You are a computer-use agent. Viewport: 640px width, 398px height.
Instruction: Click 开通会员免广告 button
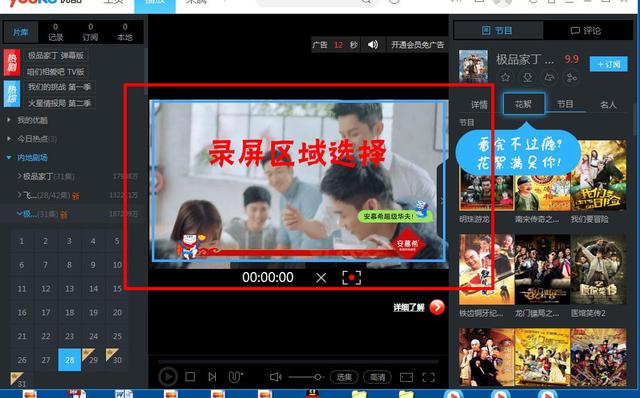pos(417,44)
